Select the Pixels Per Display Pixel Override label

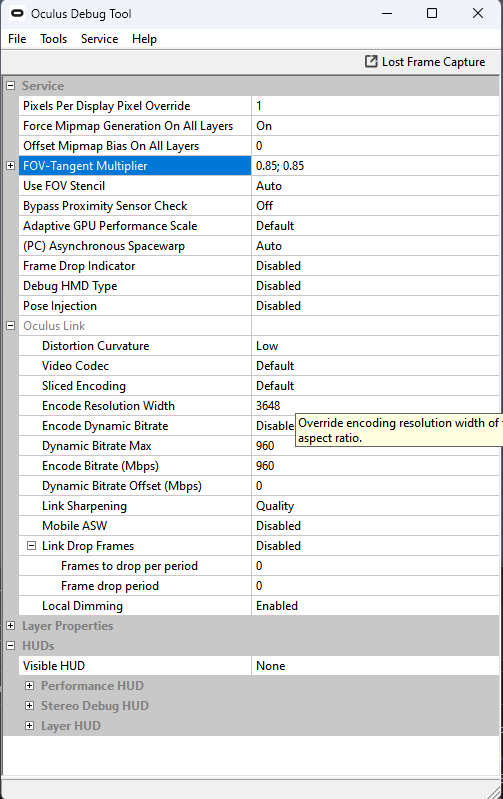click(107, 106)
